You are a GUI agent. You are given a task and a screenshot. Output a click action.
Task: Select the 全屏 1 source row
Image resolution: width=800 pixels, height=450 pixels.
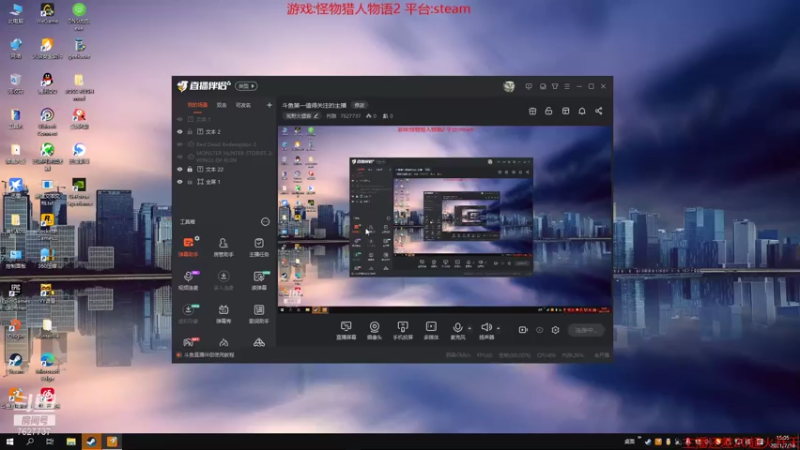coord(224,182)
